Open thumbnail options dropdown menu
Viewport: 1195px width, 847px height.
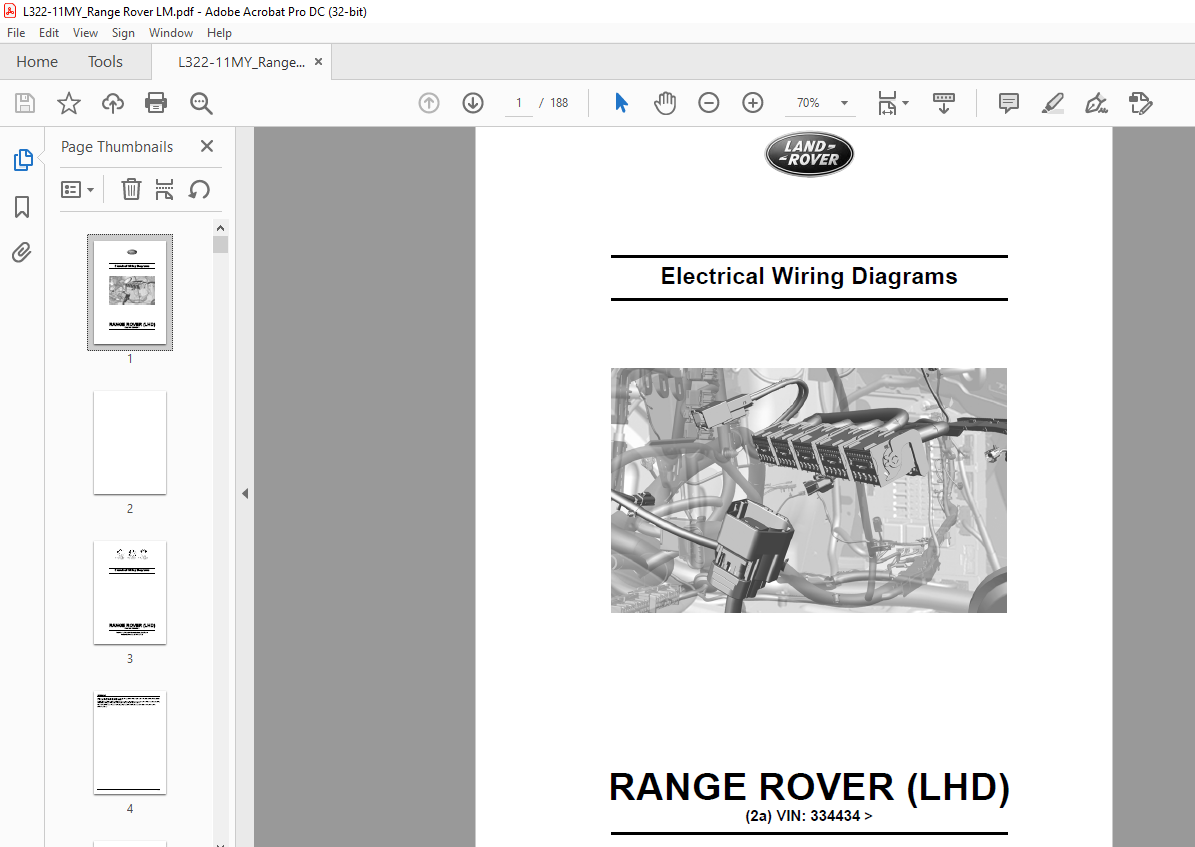point(77,189)
